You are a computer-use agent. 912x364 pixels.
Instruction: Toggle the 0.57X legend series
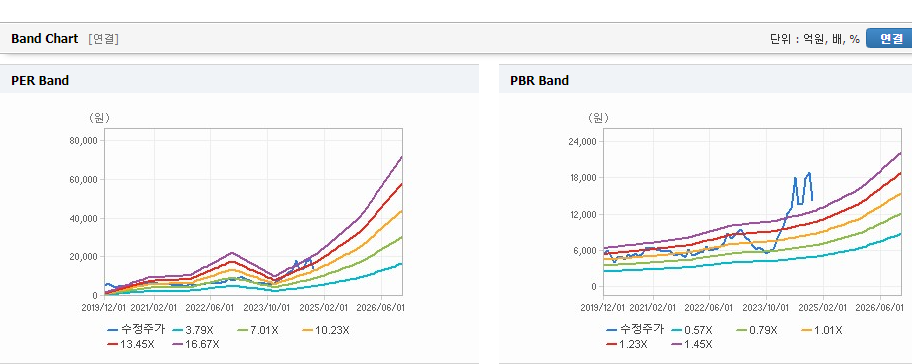692,330
